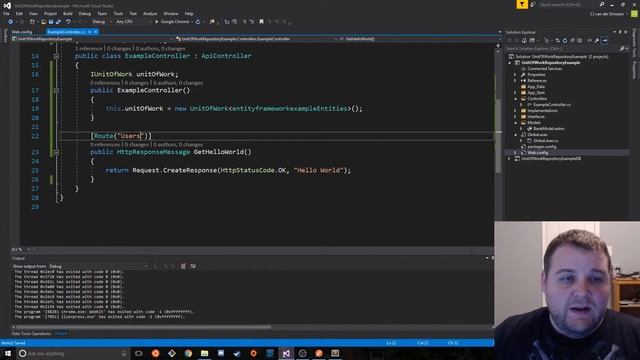Viewport: 640px width, 360px height.
Task: Select the Output tab at bottom
Action: click(60, 333)
